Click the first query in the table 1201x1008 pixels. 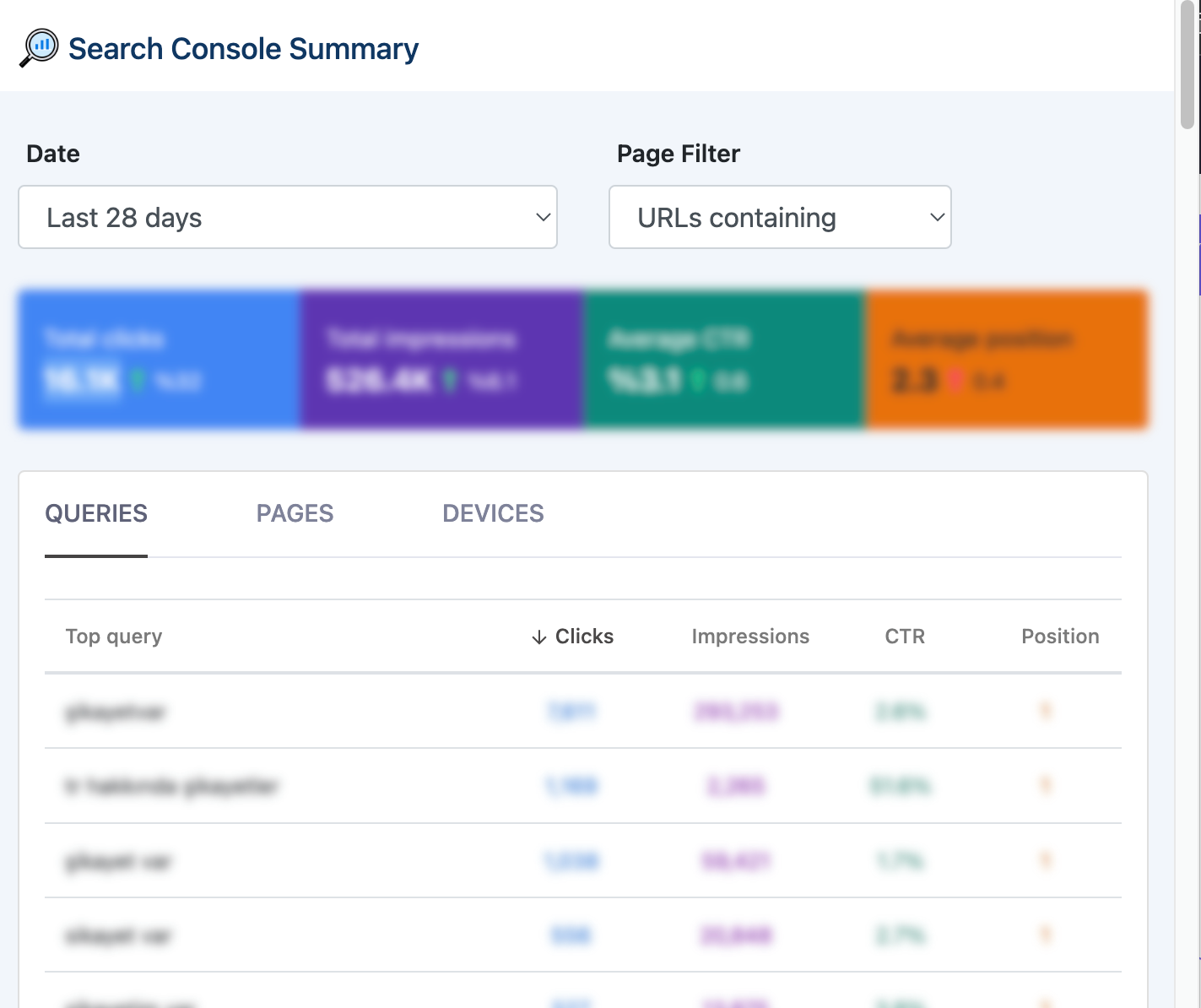[x=116, y=713]
